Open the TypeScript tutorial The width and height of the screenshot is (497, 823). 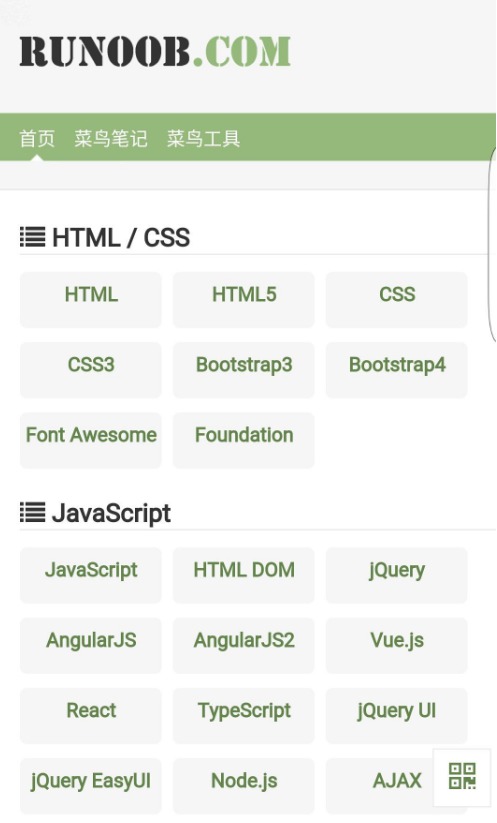[244, 716]
